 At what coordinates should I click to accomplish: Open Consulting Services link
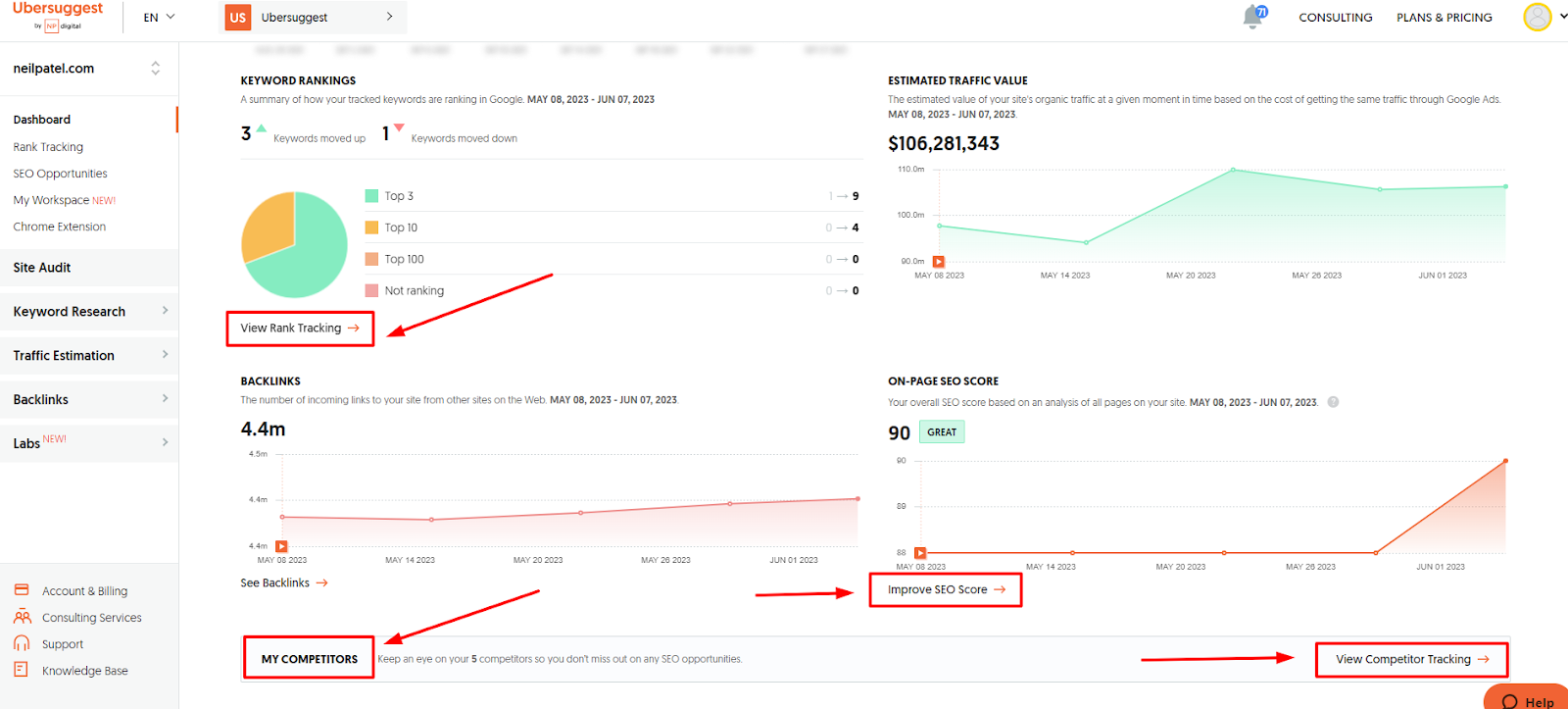[x=92, y=618]
